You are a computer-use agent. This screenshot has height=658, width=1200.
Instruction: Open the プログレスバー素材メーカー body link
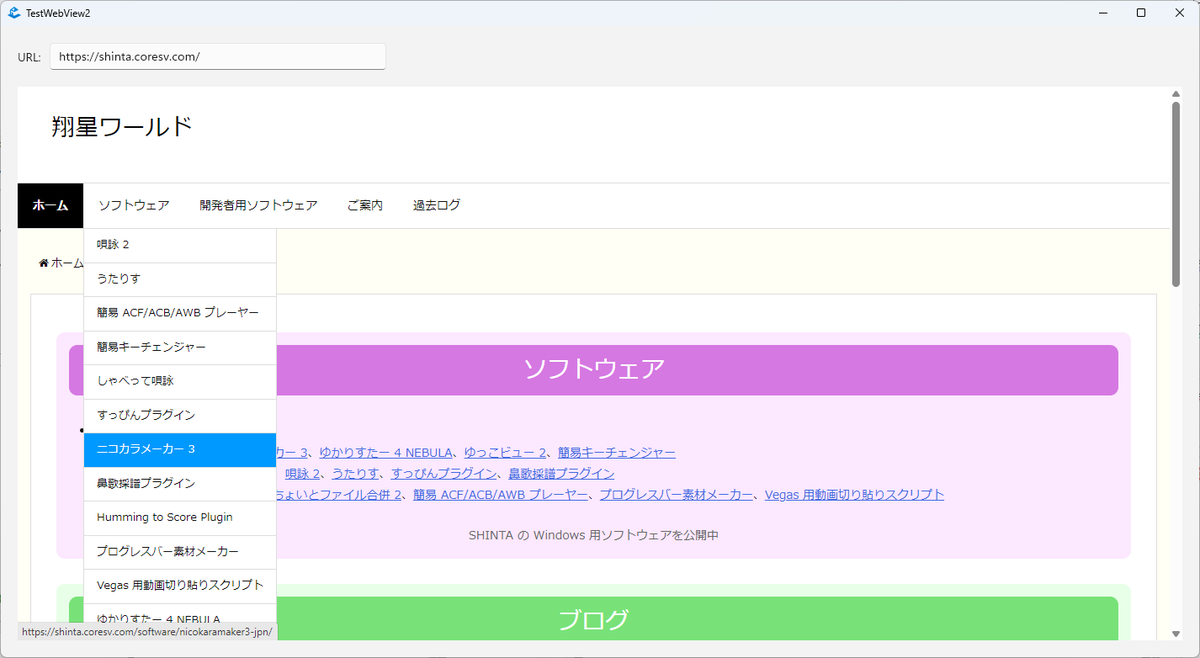point(676,495)
